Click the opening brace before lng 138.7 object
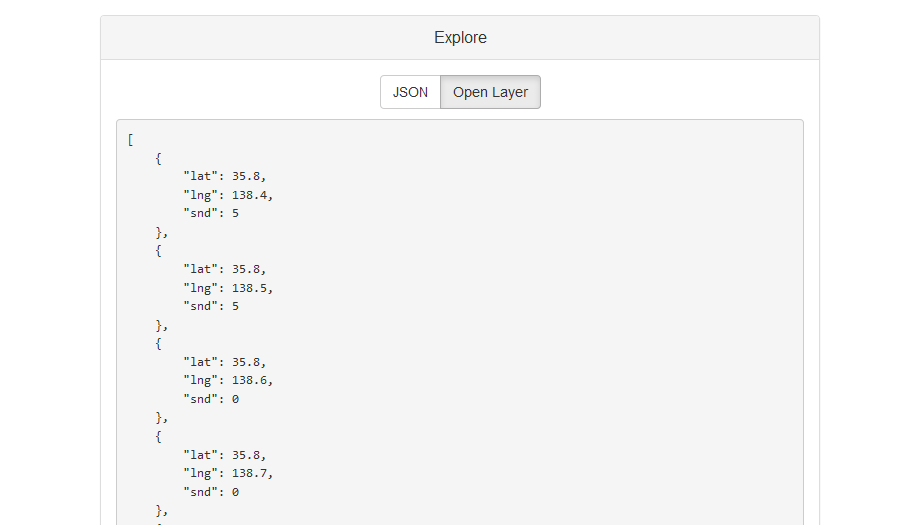Viewport: 923px width, 525px height. tap(158, 436)
